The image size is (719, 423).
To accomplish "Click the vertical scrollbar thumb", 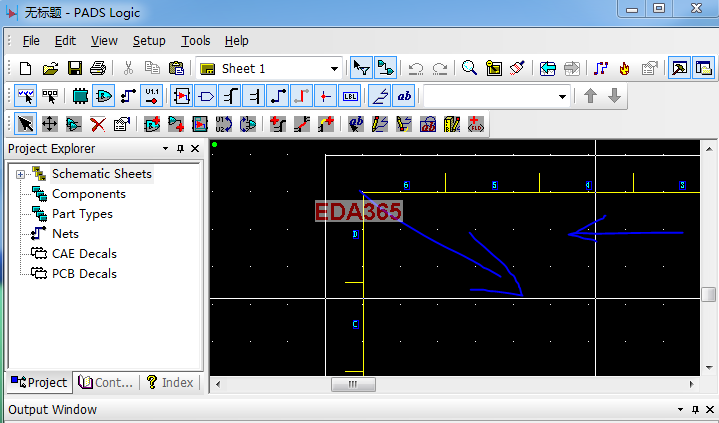I will [708, 294].
